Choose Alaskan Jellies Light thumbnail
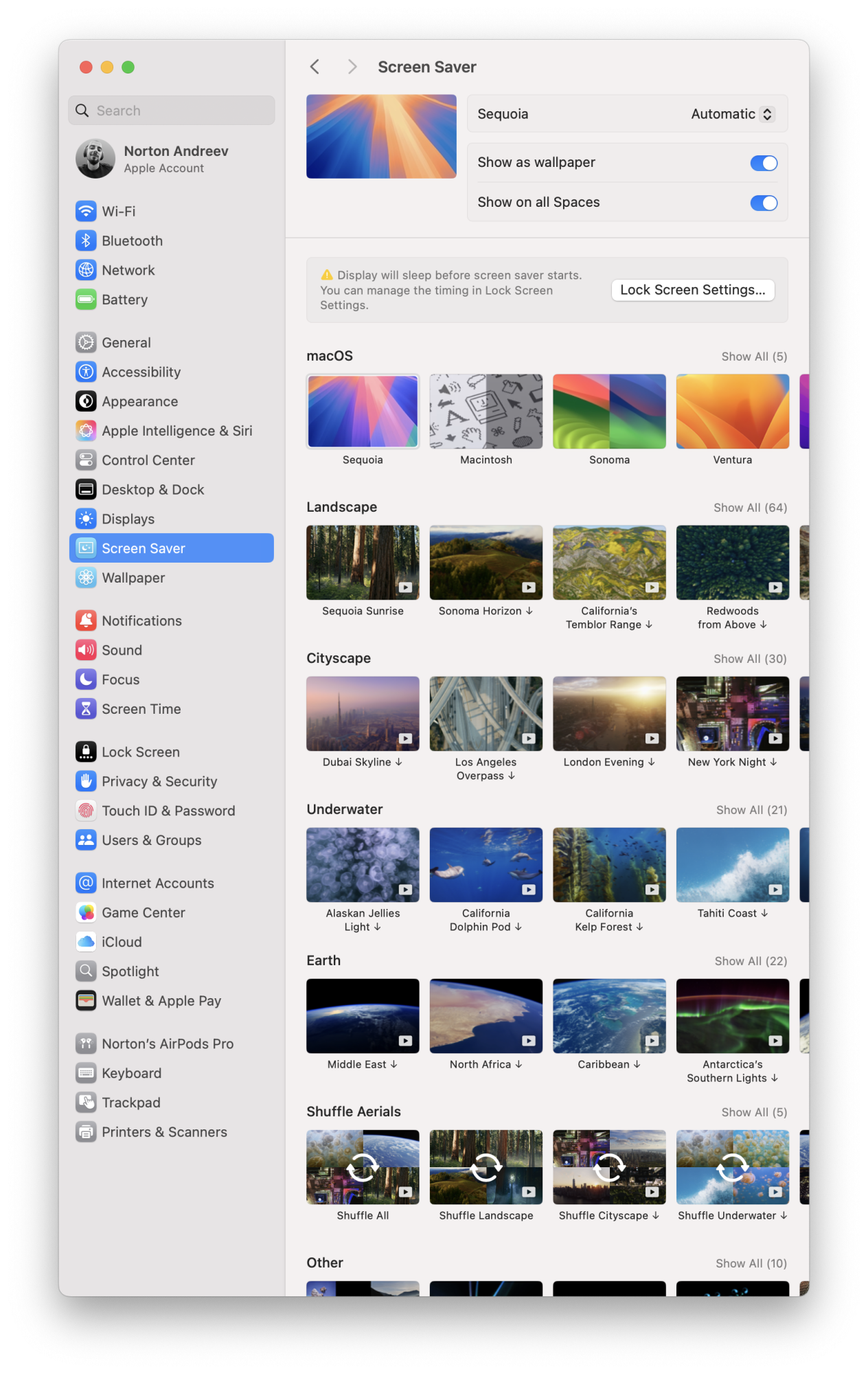Viewport: 868px width, 1374px height. [x=363, y=865]
